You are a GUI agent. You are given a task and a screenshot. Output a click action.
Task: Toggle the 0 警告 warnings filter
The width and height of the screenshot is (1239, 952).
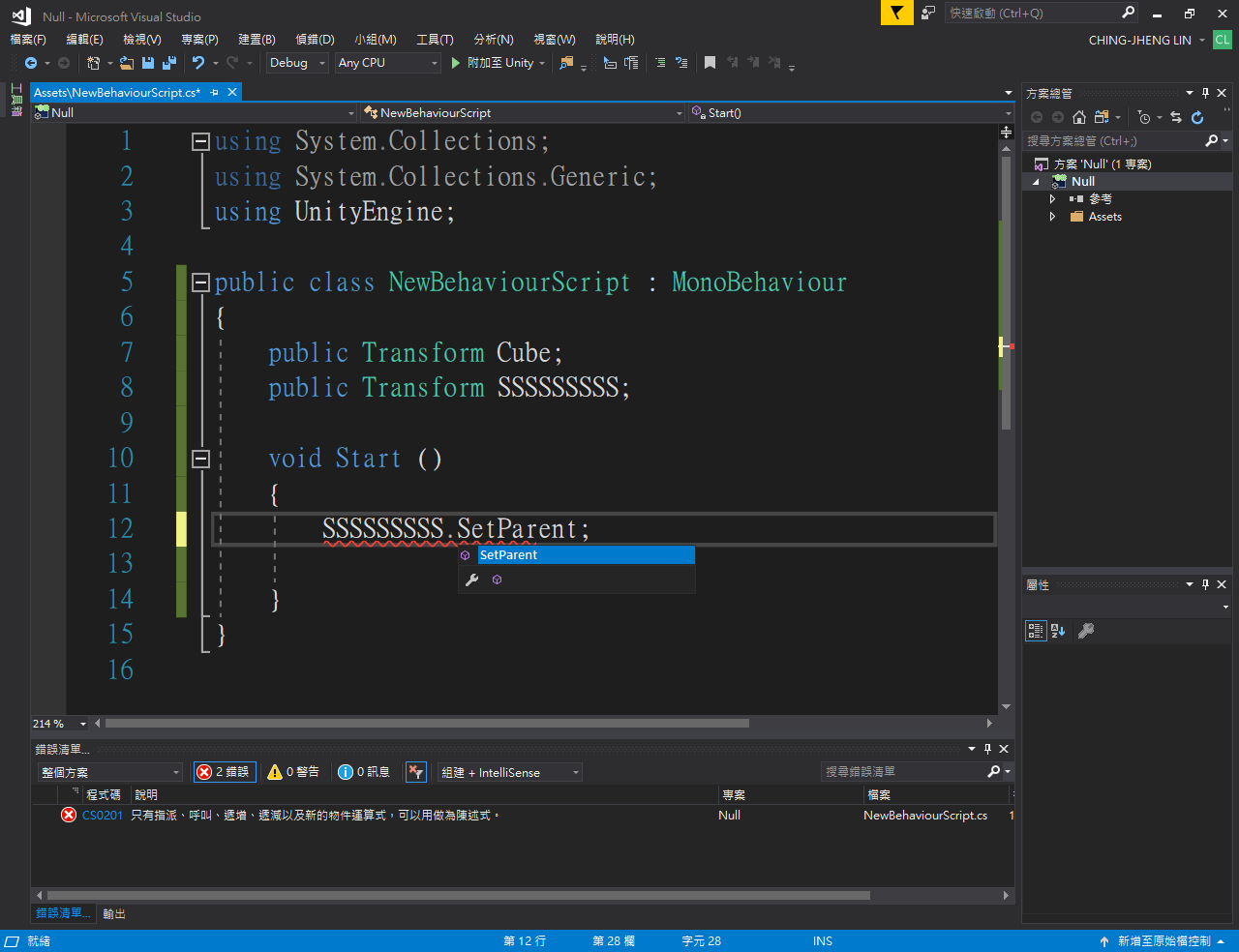pos(293,772)
